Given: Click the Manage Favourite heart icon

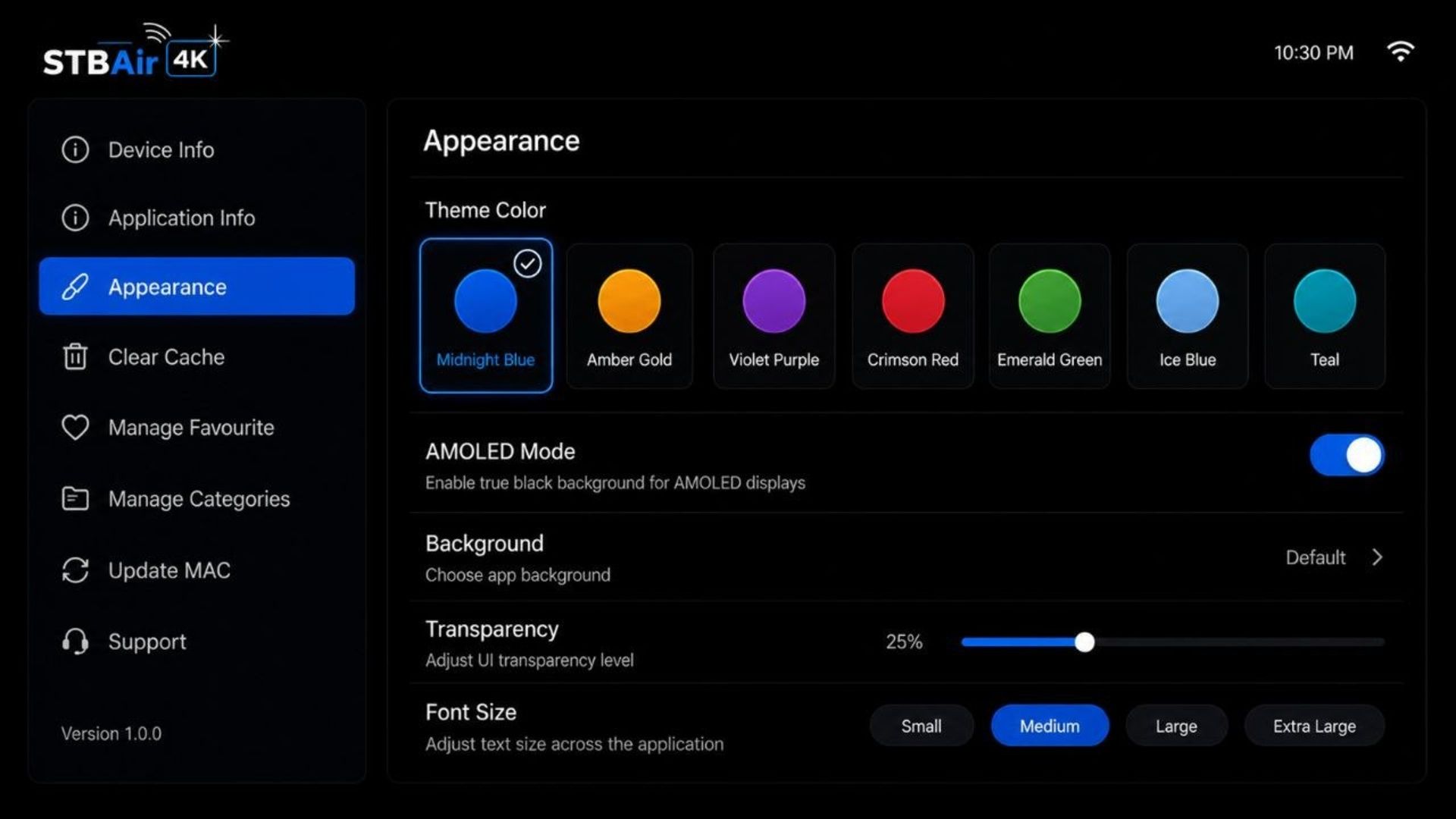Looking at the screenshot, I should [x=75, y=427].
